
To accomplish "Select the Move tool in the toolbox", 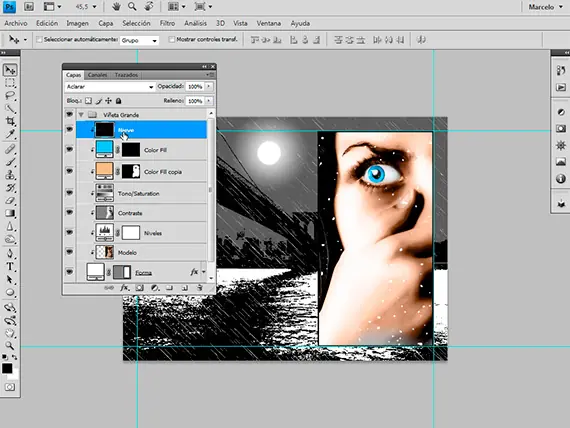I will 10,69.
